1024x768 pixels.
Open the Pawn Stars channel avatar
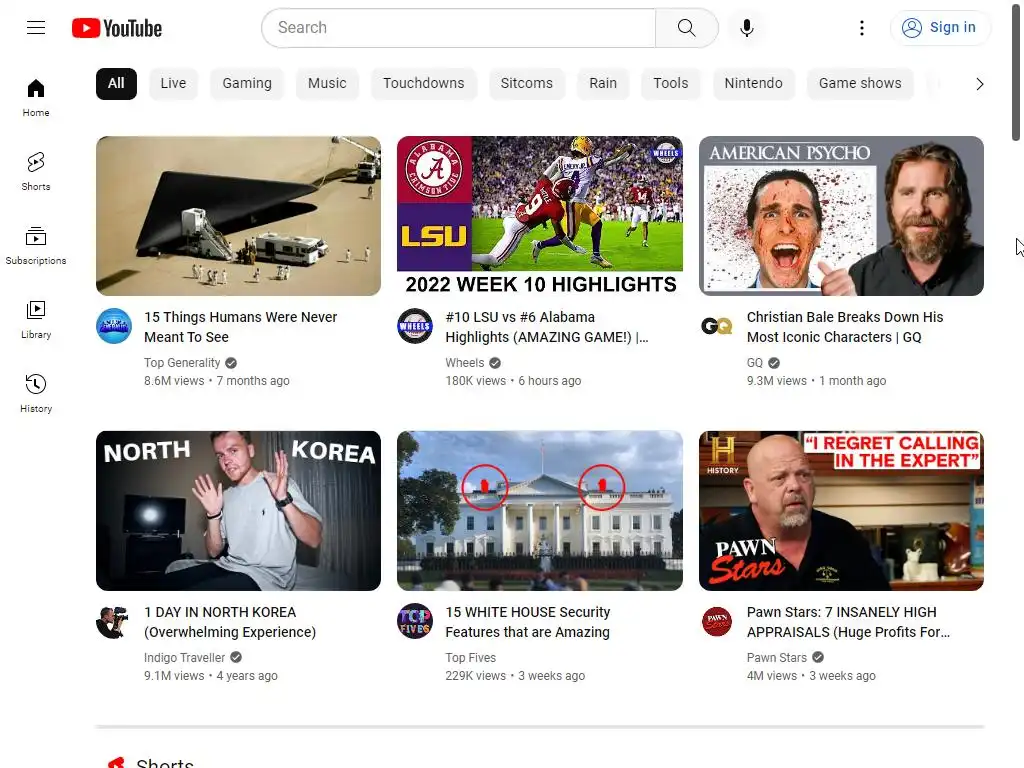pos(716,621)
